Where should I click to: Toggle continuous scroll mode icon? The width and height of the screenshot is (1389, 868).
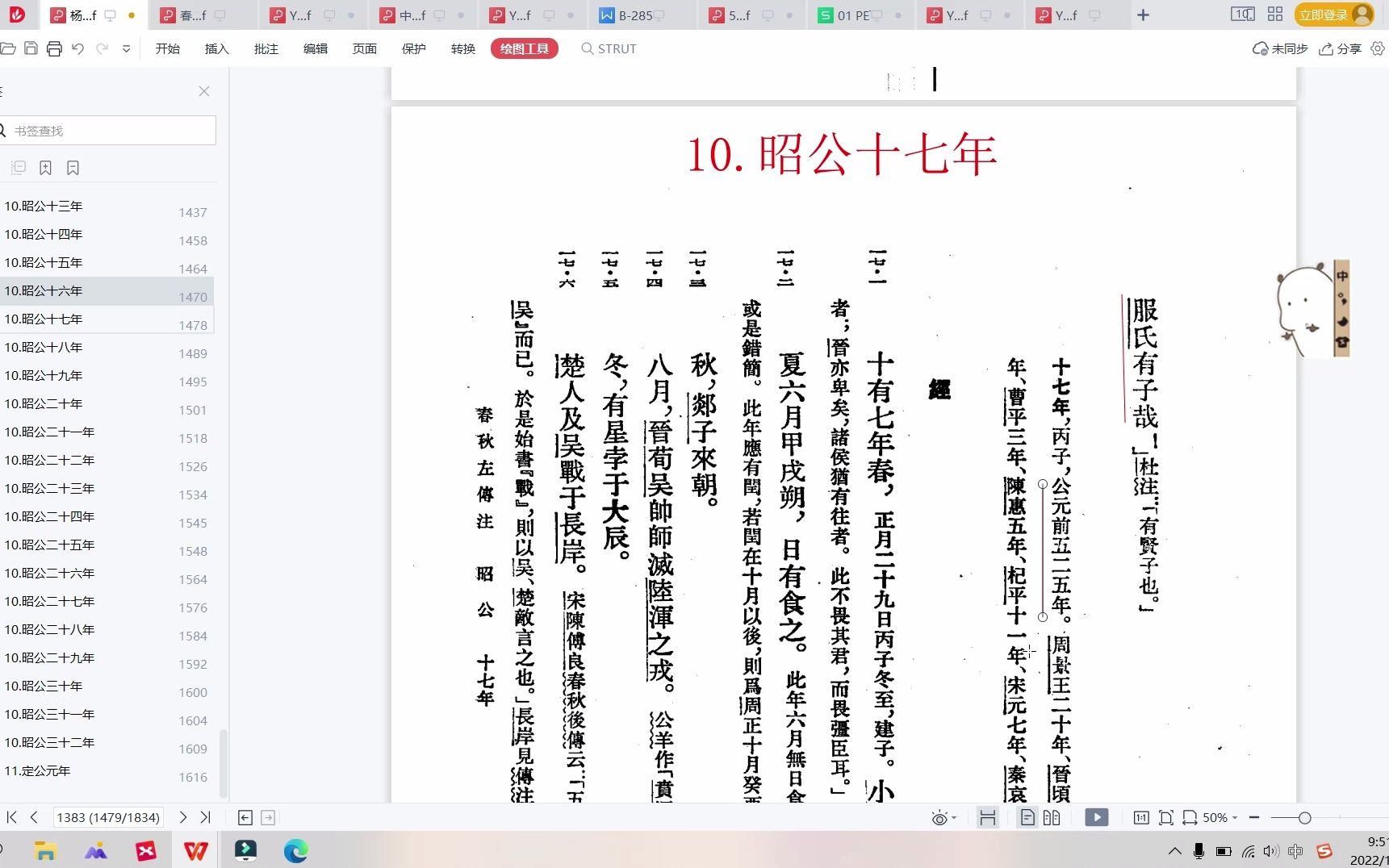tap(987, 818)
